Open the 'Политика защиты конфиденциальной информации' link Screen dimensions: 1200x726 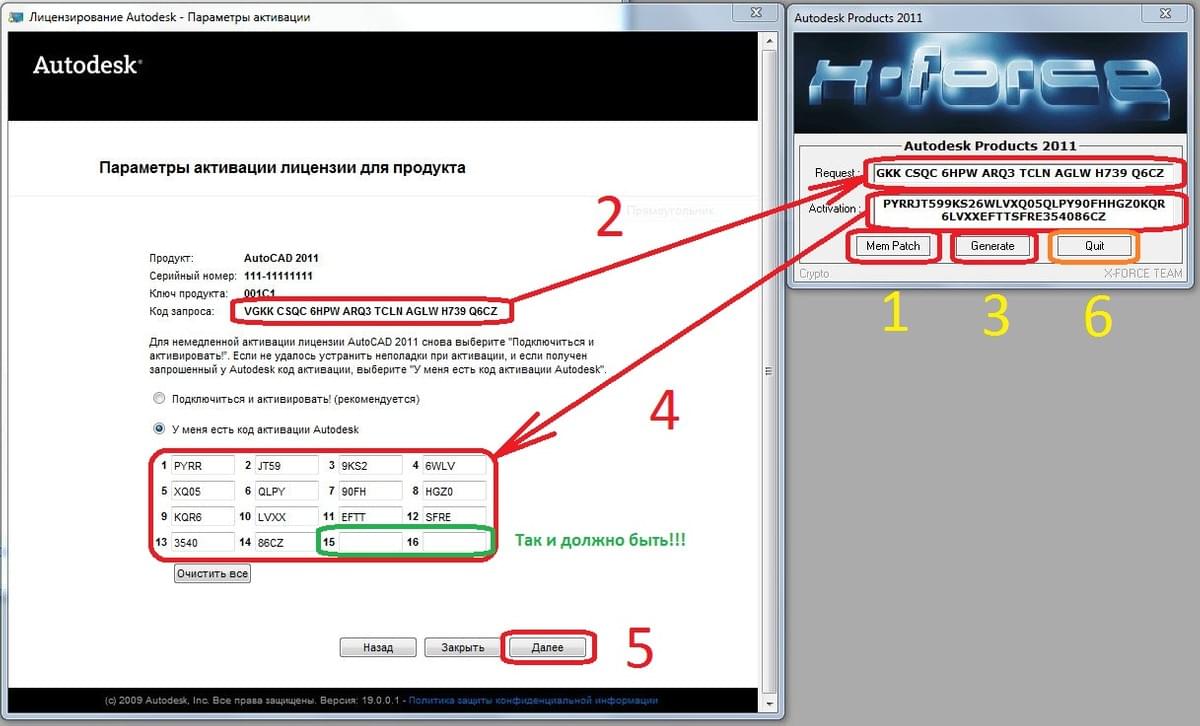(x=533, y=700)
